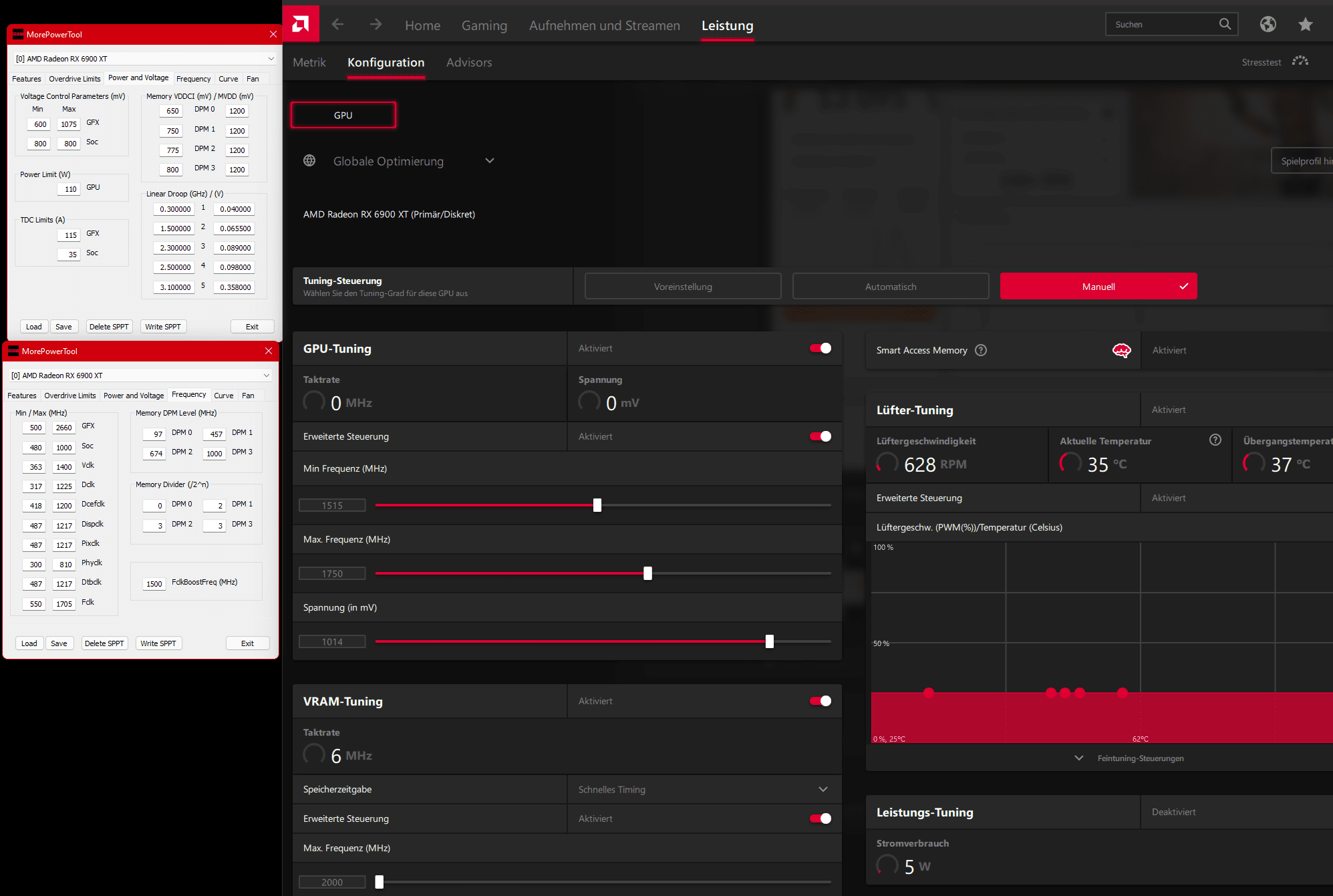Toggle the GPU-Tuning switch
This screenshot has width=1333, height=896.
[821, 348]
